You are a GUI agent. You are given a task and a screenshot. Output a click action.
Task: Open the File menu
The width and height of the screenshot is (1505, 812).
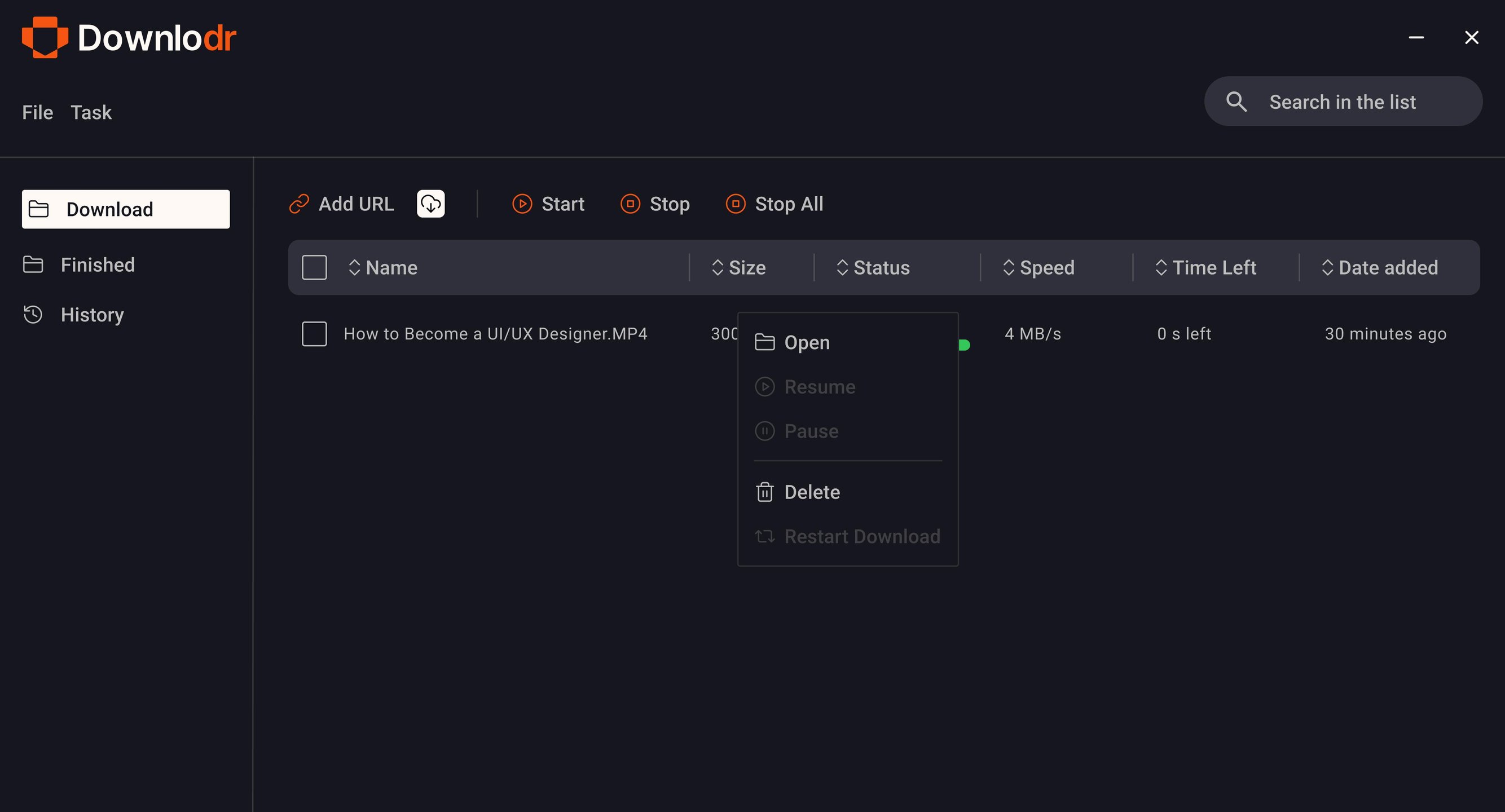37,112
